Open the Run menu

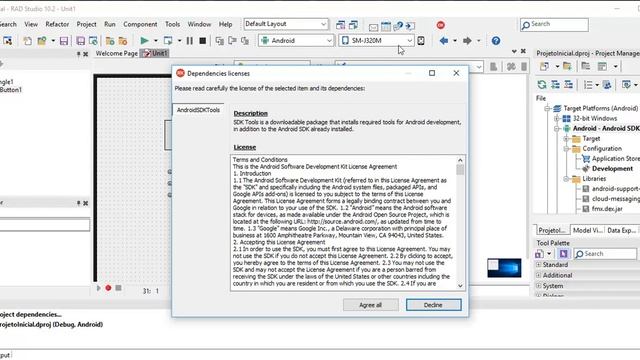click(x=110, y=24)
